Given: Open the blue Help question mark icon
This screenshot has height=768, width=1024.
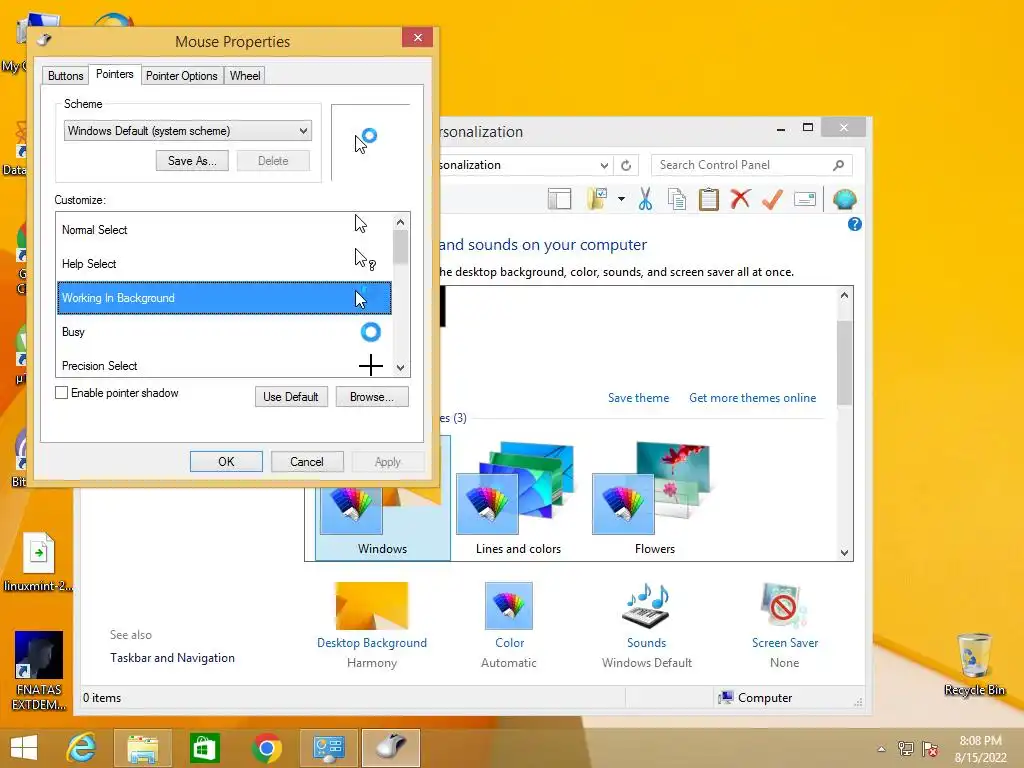Looking at the screenshot, I should 854,224.
